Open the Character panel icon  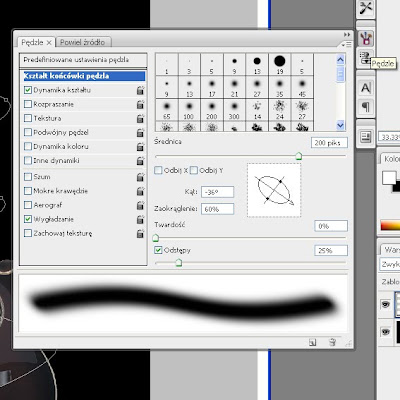click(366, 88)
